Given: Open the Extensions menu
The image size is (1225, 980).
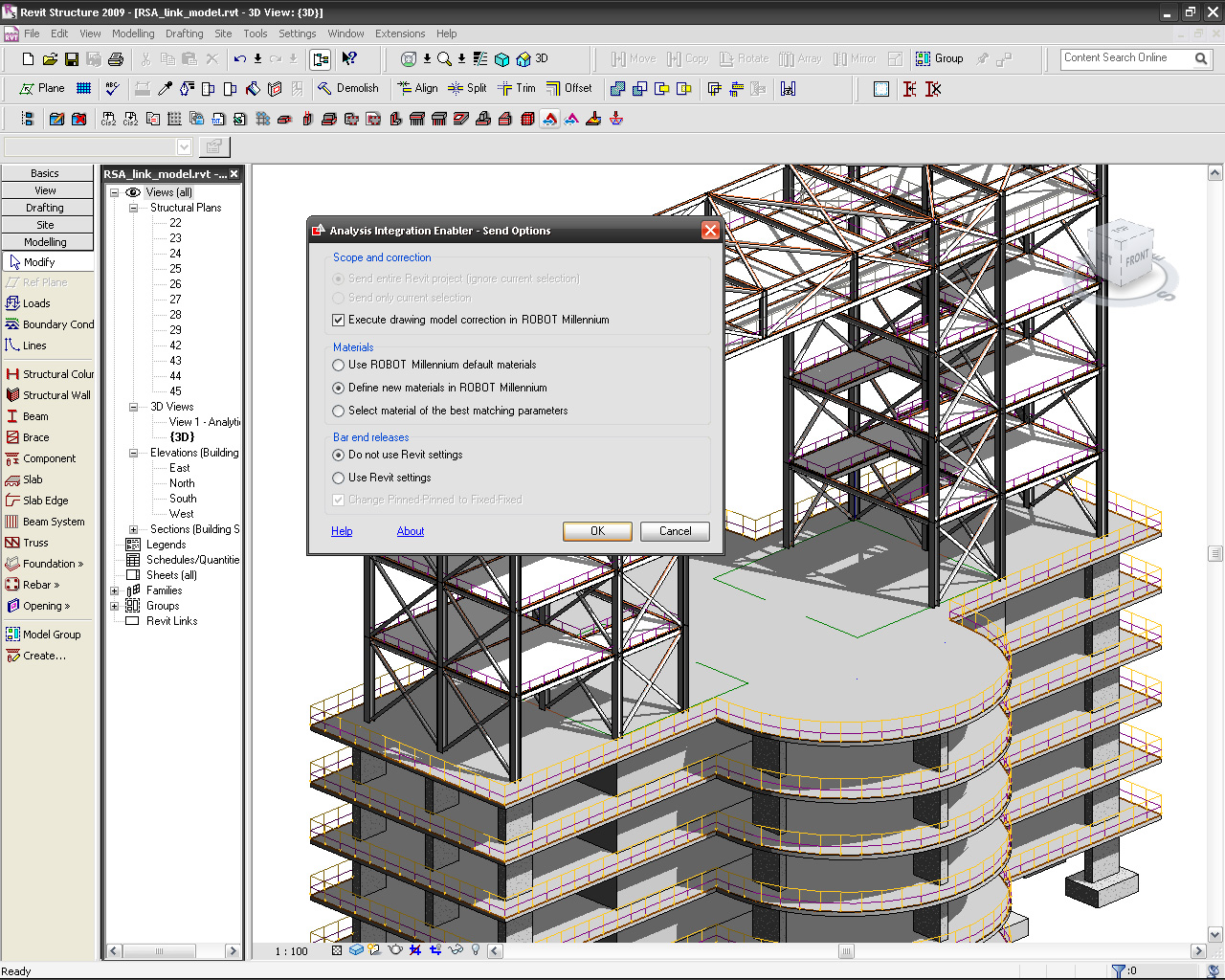Looking at the screenshot, I should tap(400, 33).
